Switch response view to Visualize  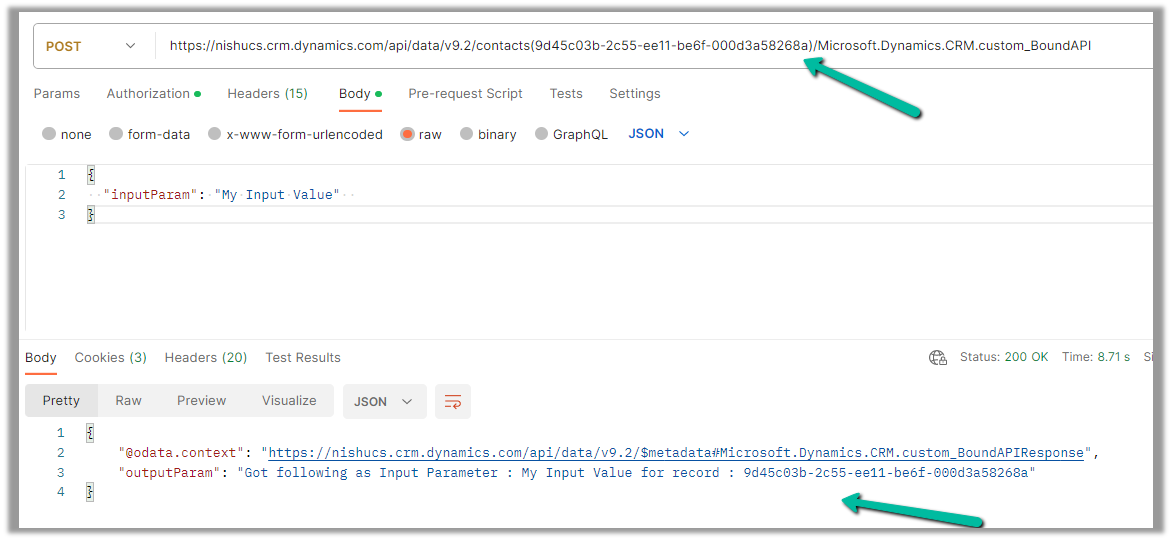(289, 400)
